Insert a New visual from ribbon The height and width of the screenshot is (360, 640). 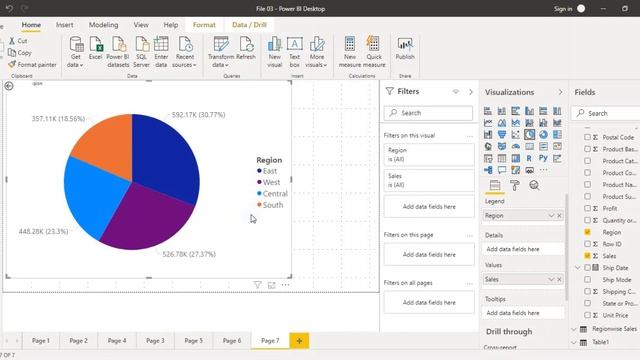coord(275,52)
